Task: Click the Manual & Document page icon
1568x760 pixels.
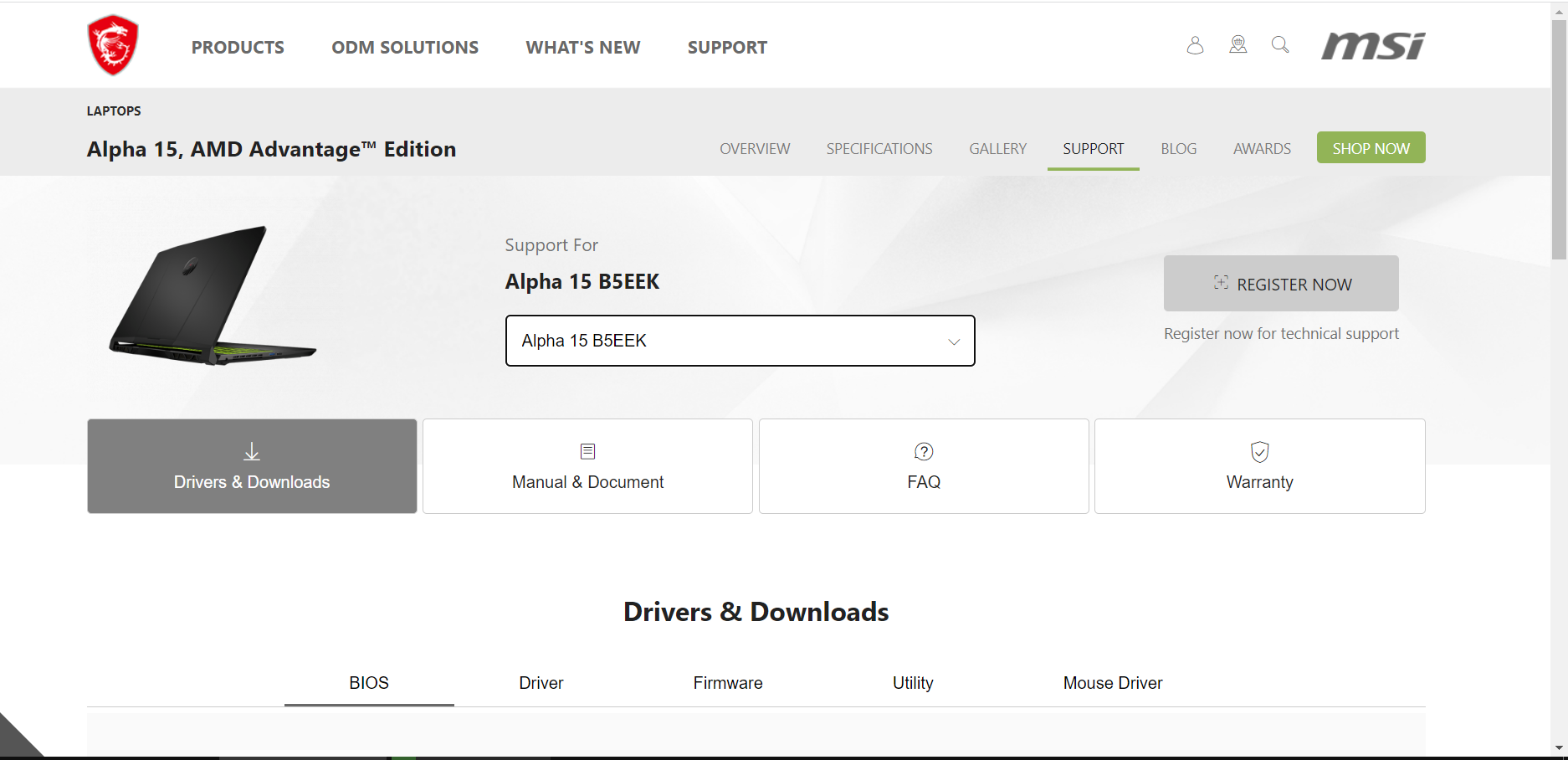Action: tap(587, 452)
